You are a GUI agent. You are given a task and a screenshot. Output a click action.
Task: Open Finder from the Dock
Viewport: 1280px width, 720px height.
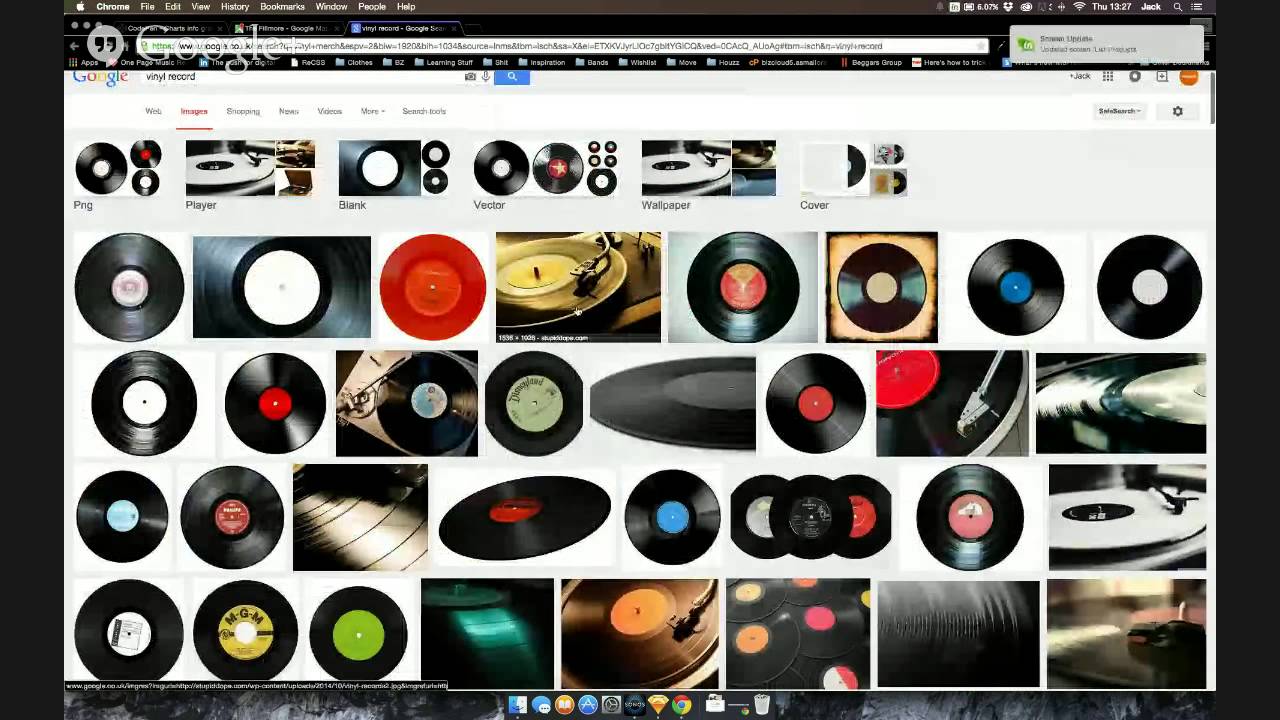point(518,705)
